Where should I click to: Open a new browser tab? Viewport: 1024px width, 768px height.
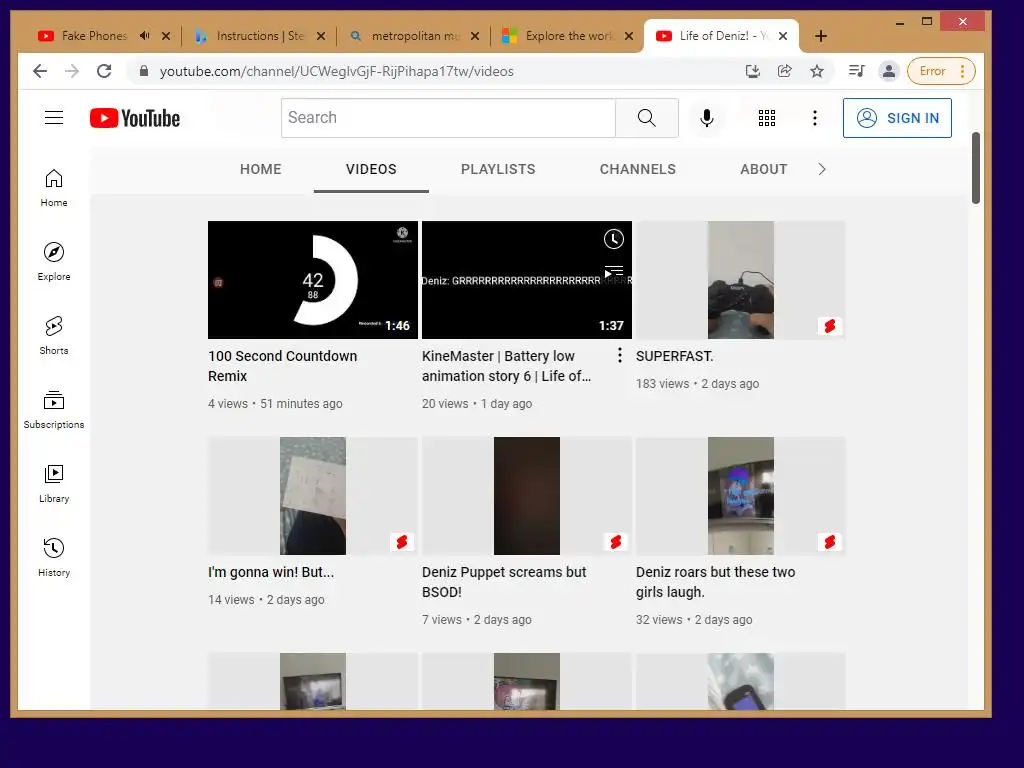tap(821, 36)
